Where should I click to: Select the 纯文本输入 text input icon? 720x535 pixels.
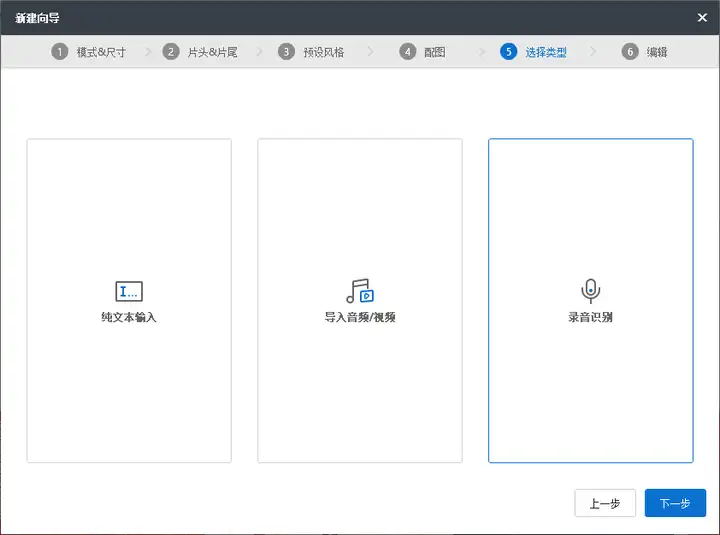coord(129,291)
